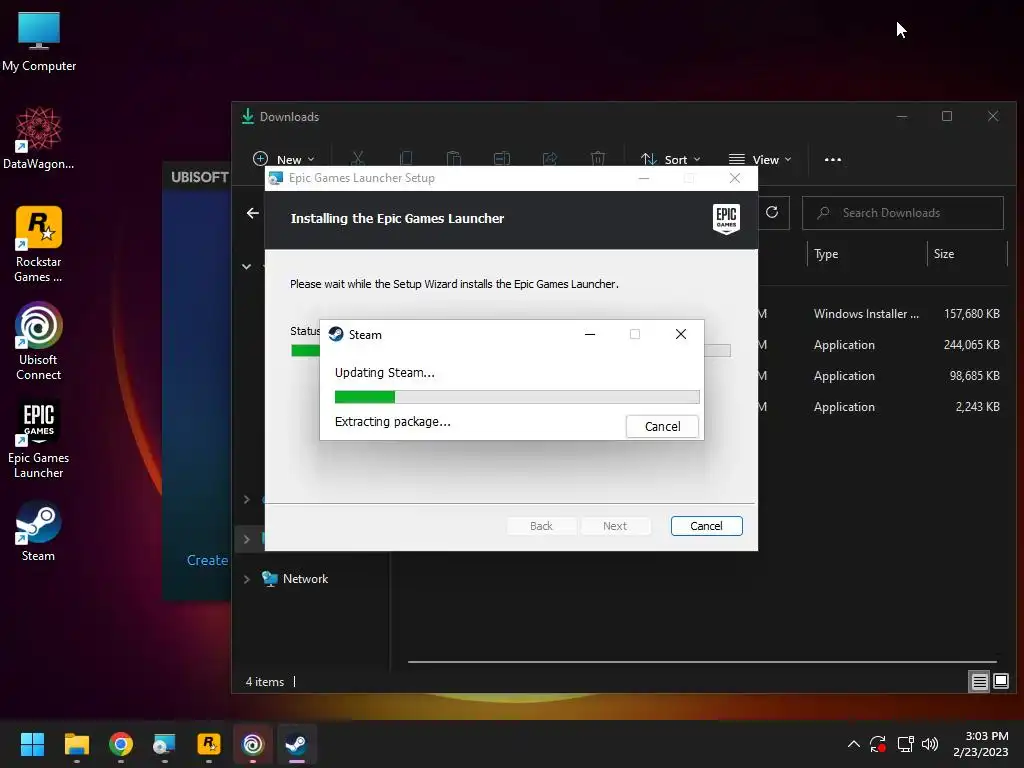Open the See more options menu

(833, 159)
